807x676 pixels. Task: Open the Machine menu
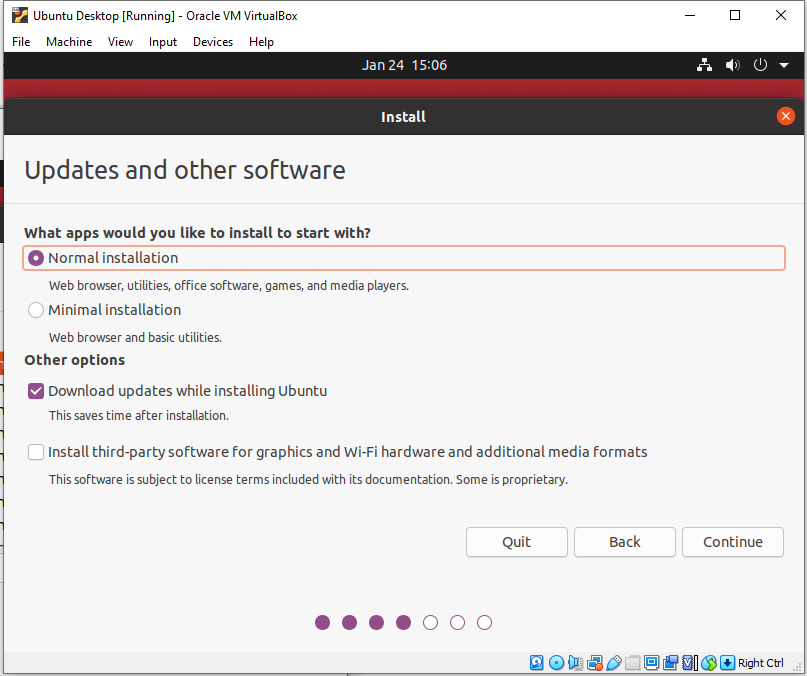point(69,42)
